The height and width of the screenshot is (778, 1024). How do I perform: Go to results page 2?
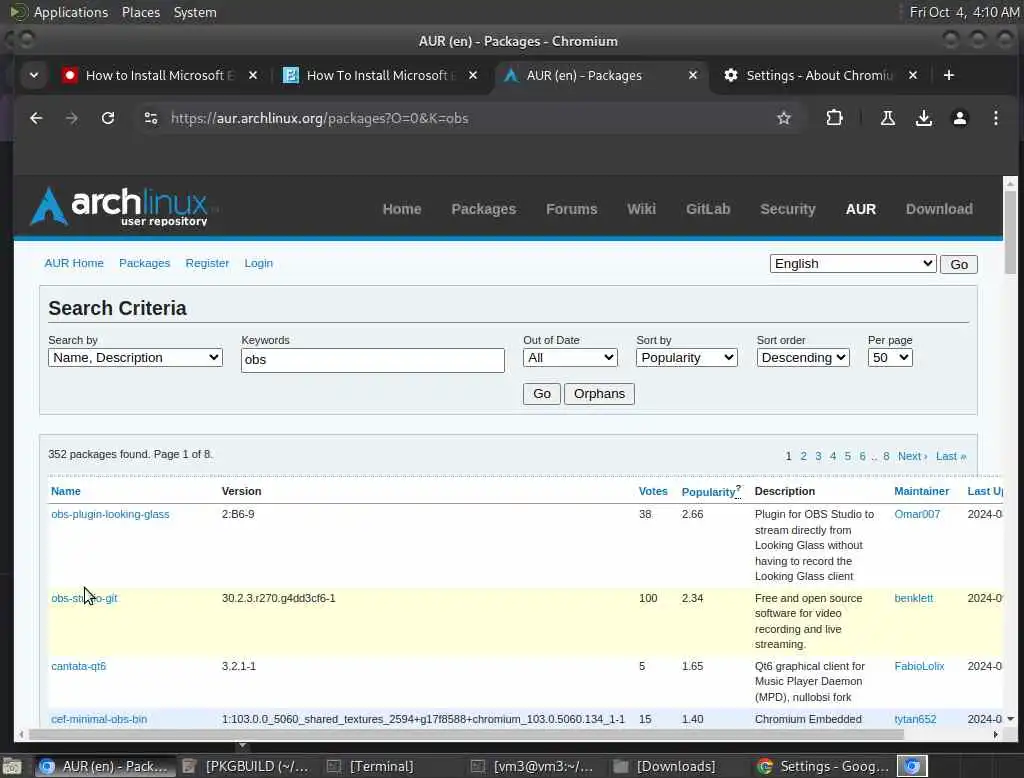coord(803,456)
